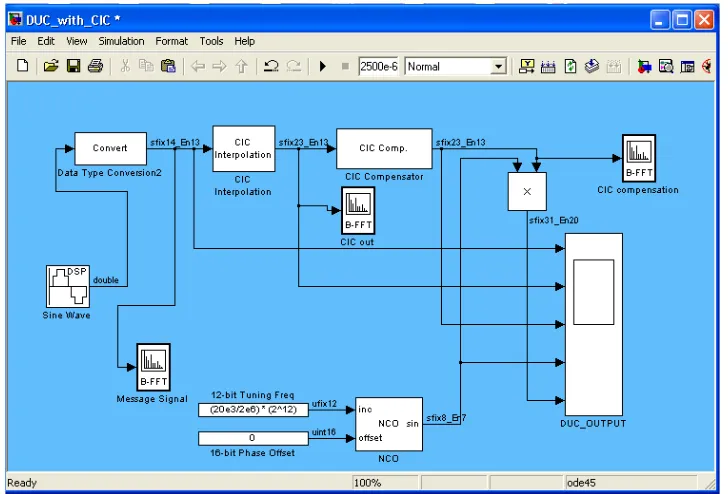The image size is (728, 494).
Task: Open the Normal simulation mode dropdown
Action: (x=455, y=66)
